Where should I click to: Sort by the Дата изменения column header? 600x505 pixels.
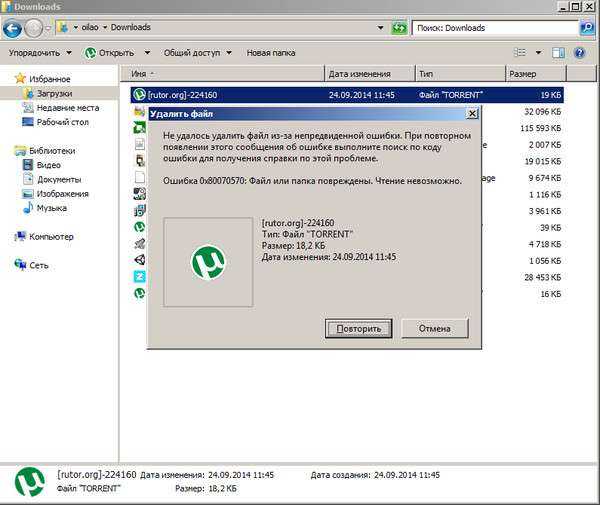point(370,74)
